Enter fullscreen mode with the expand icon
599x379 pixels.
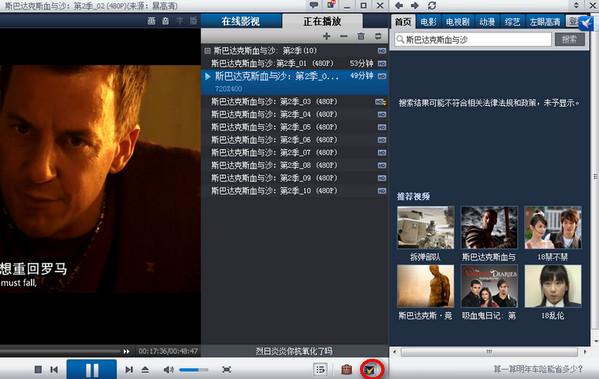click(227, 369)
